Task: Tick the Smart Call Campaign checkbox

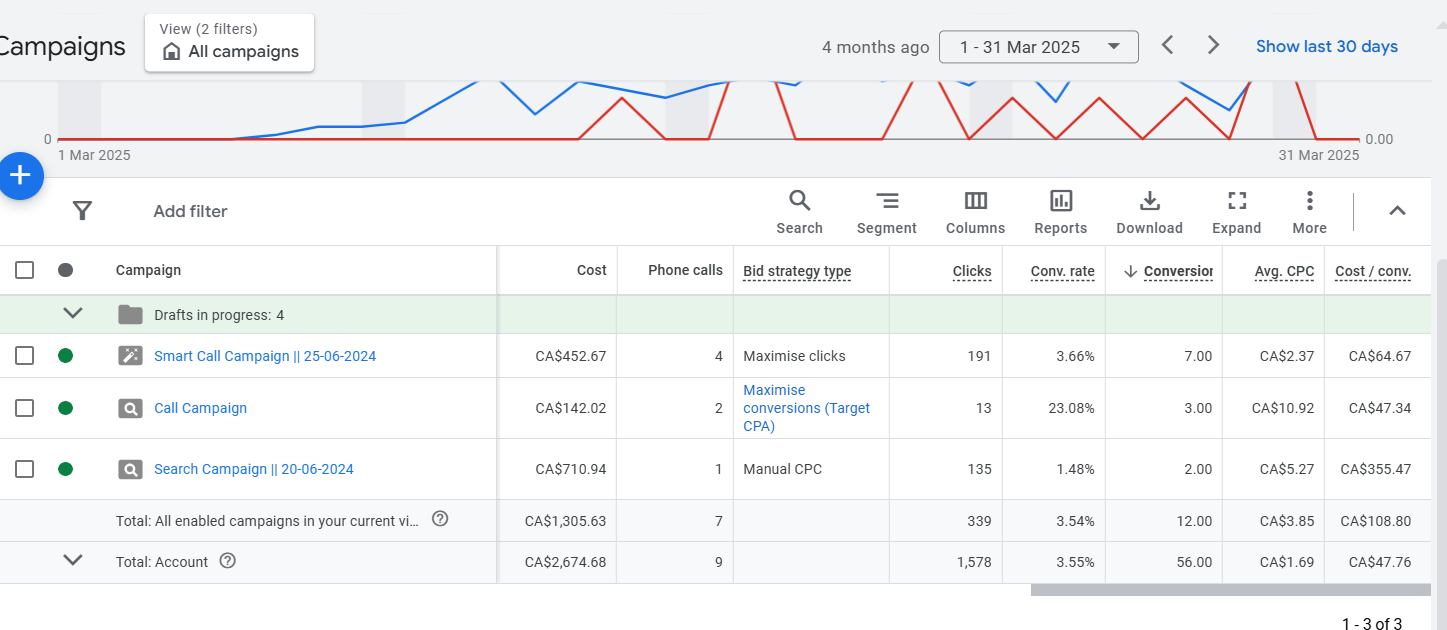Action: (x=25, y=356)
